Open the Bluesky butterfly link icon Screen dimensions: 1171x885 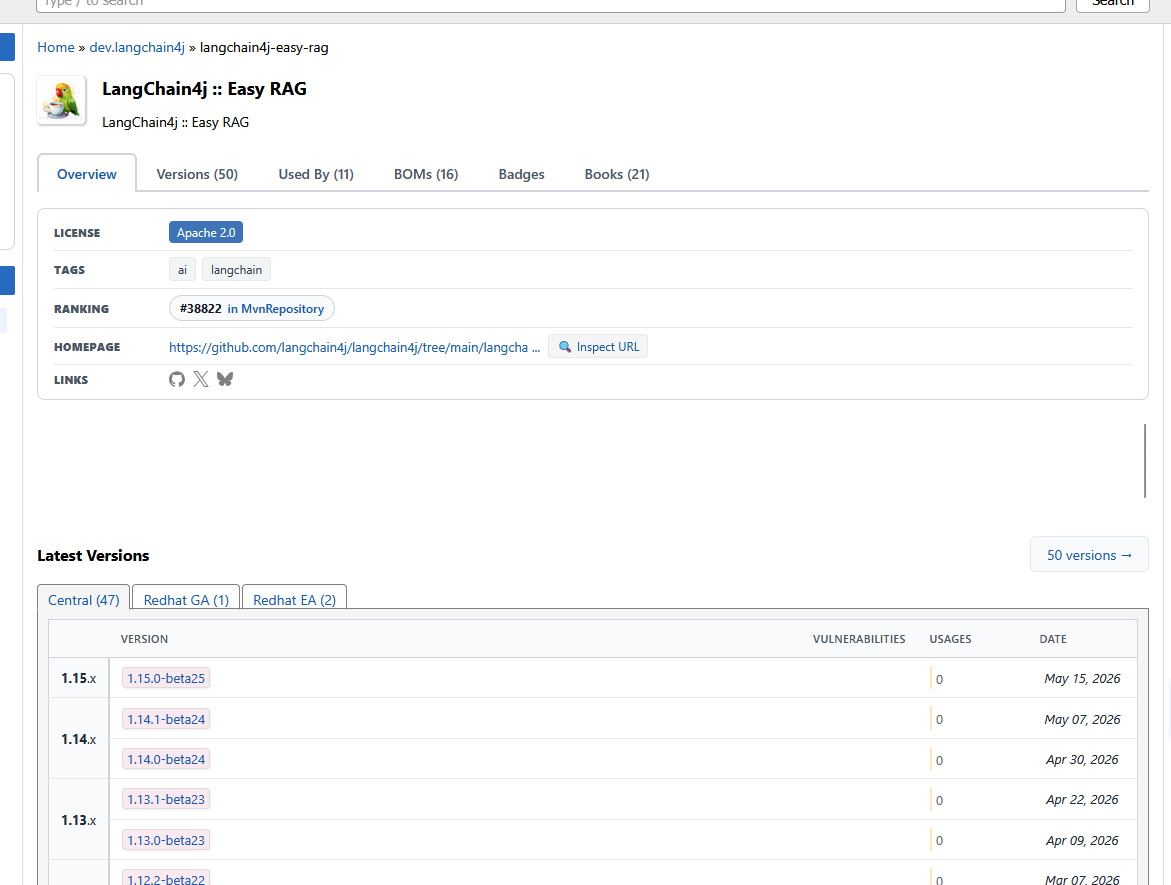tap(225, 379)
